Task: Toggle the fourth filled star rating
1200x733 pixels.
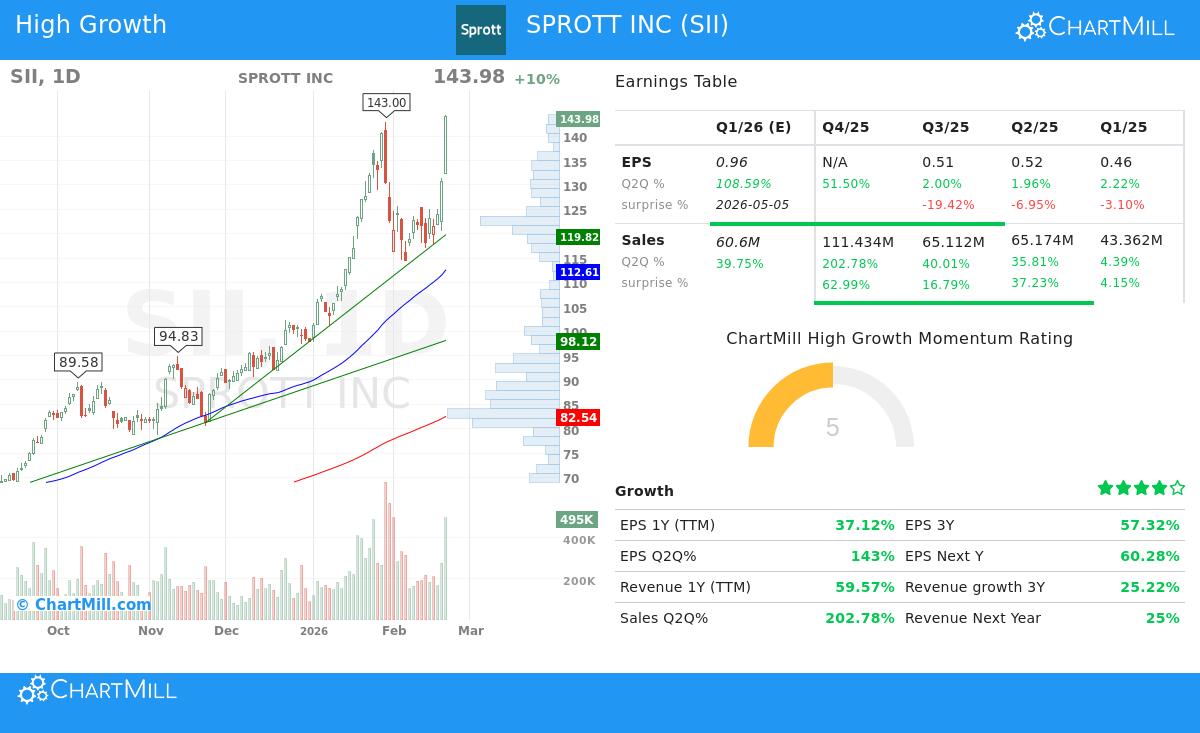Action: point(1157,488)
